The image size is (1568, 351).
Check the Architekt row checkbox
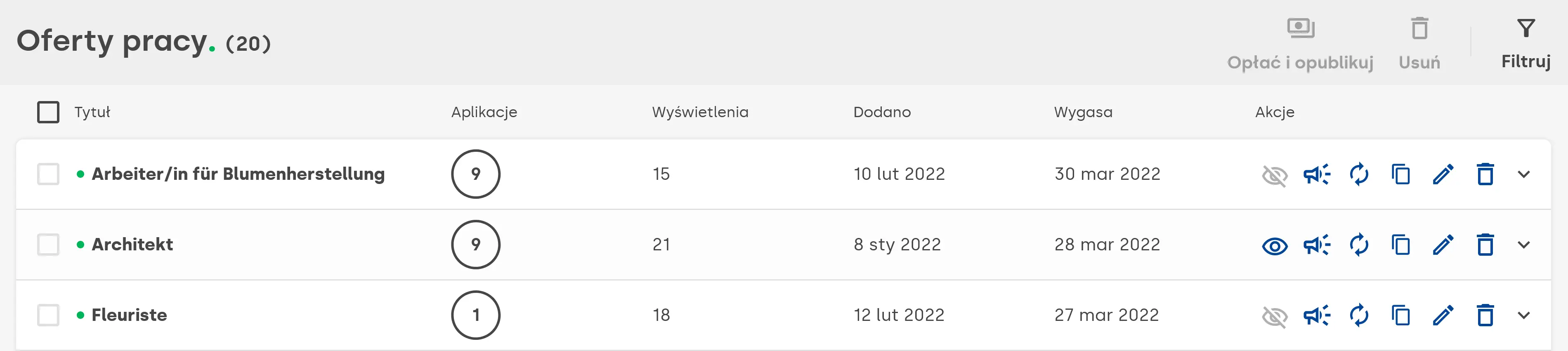tap(48, 245)
